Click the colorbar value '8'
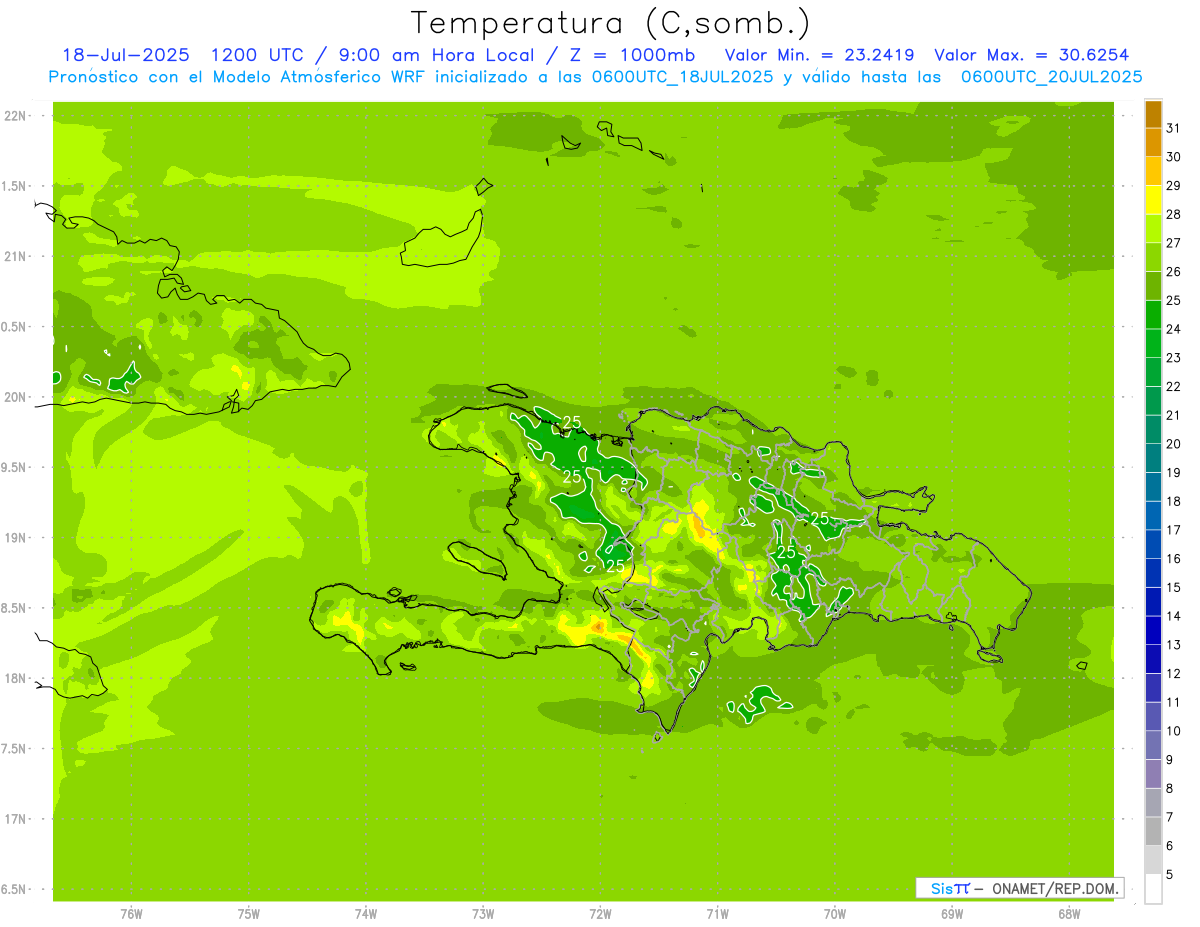This screenshot has width=1200, height=927. [x=1169, y=788]
